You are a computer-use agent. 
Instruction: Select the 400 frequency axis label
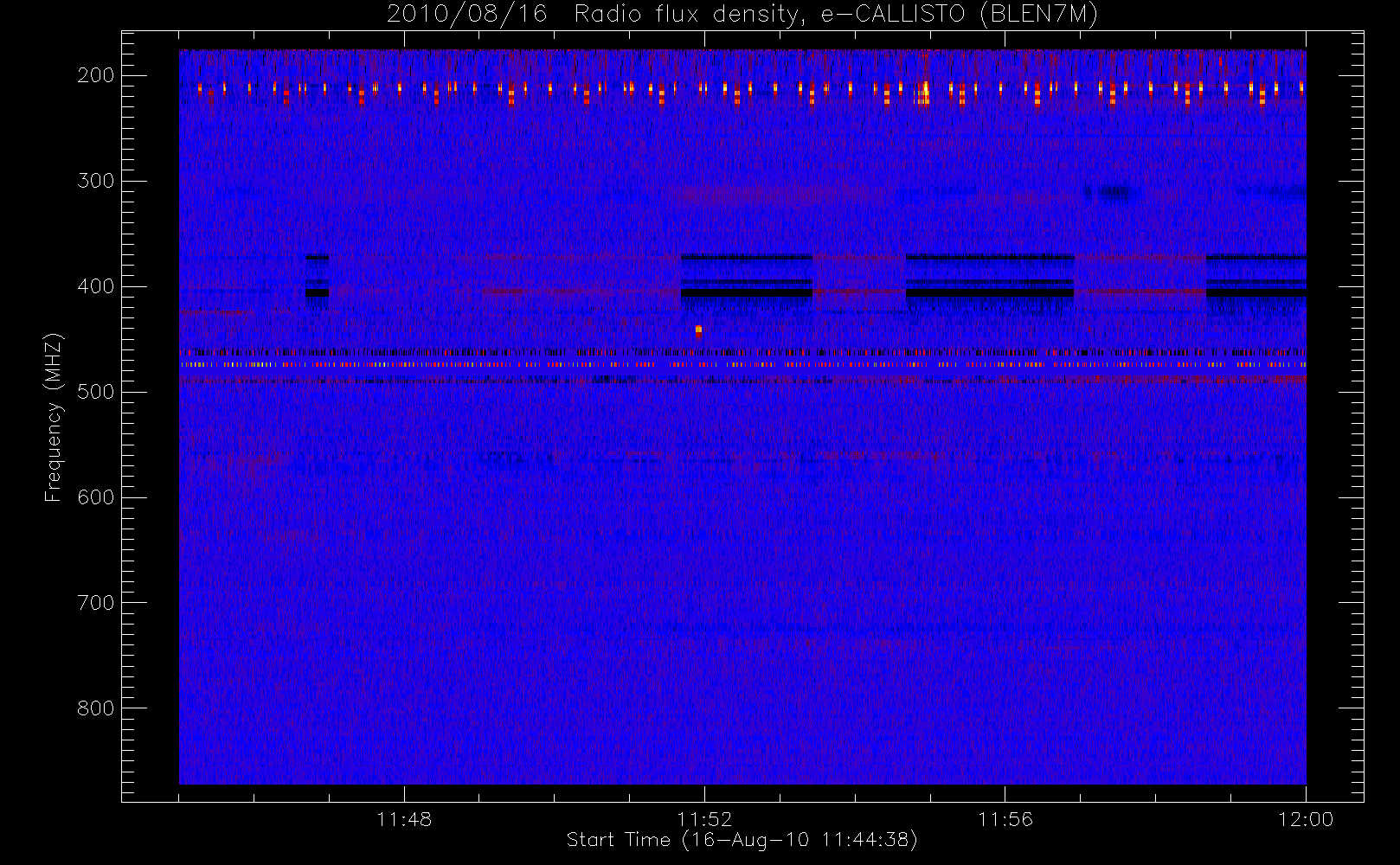click(95, 286)
